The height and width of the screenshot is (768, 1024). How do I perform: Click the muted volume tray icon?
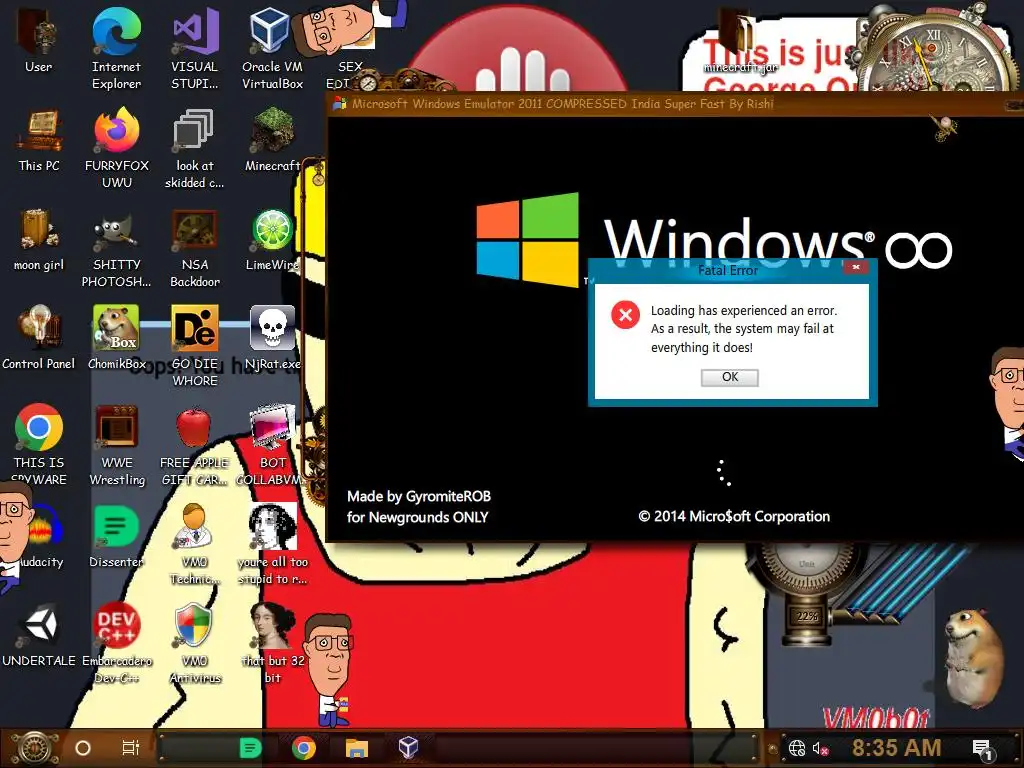pyautogui.click(x=820, y=748)
